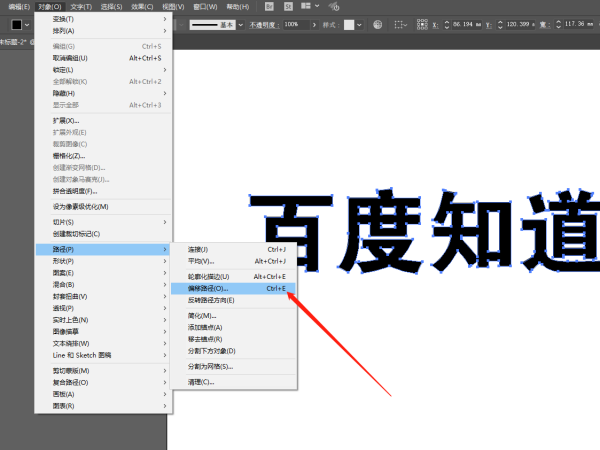Open the 帮助(H) menu
The height and width of the screenshot is (450, 600).
click(x=238, y=7)
